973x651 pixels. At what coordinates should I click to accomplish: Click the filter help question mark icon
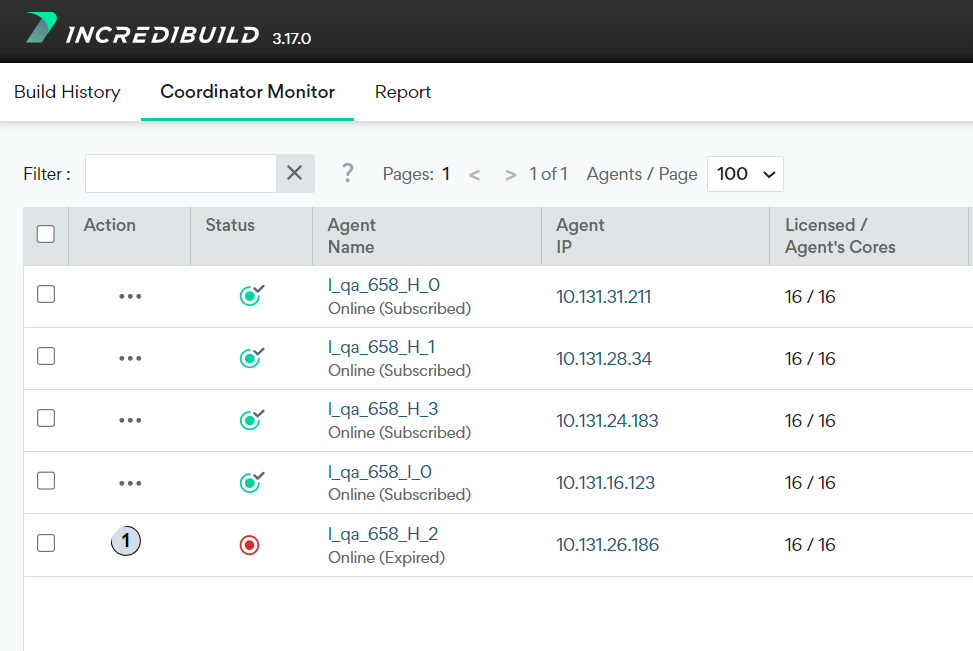pyautogui.click(x=347, y=173)
